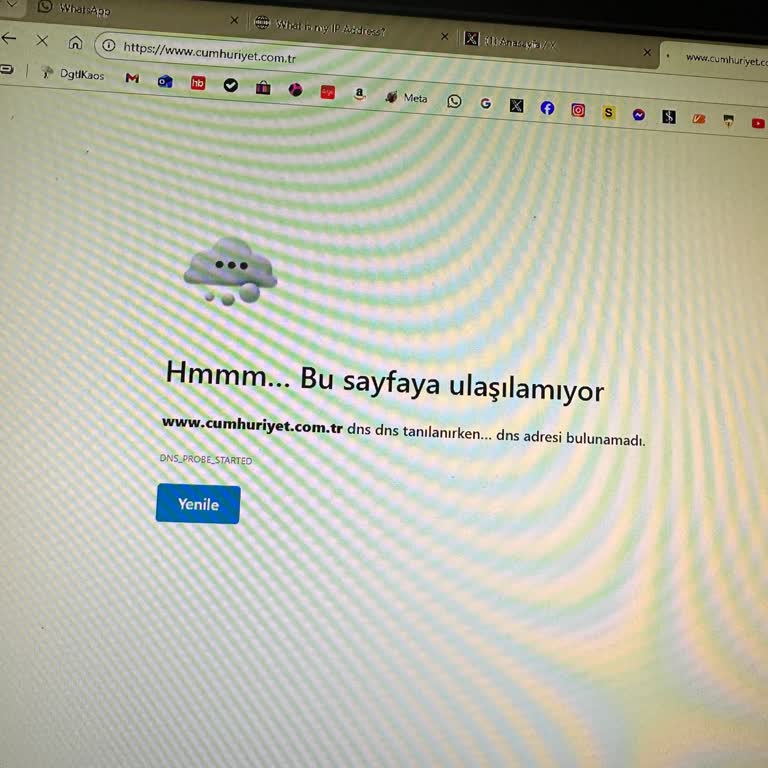768x768 pixels.
Task: Expand the tab actions chevron at top-left
Action: coord(11,4)
